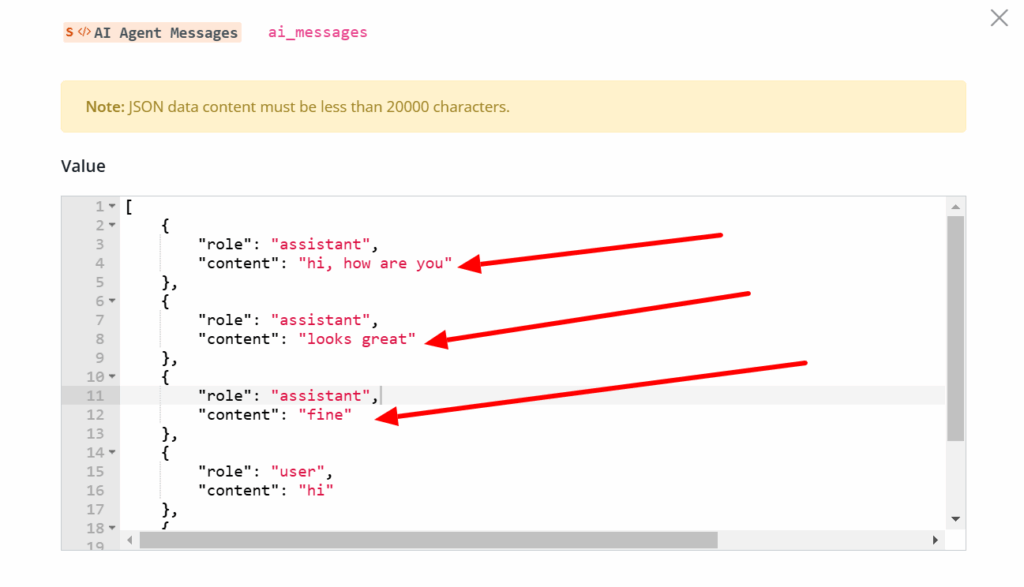The height and width of the screenshot is (587, 1024).
Task: Click the vertical scrollbar thumb in editor
Action: click(955, 328)
